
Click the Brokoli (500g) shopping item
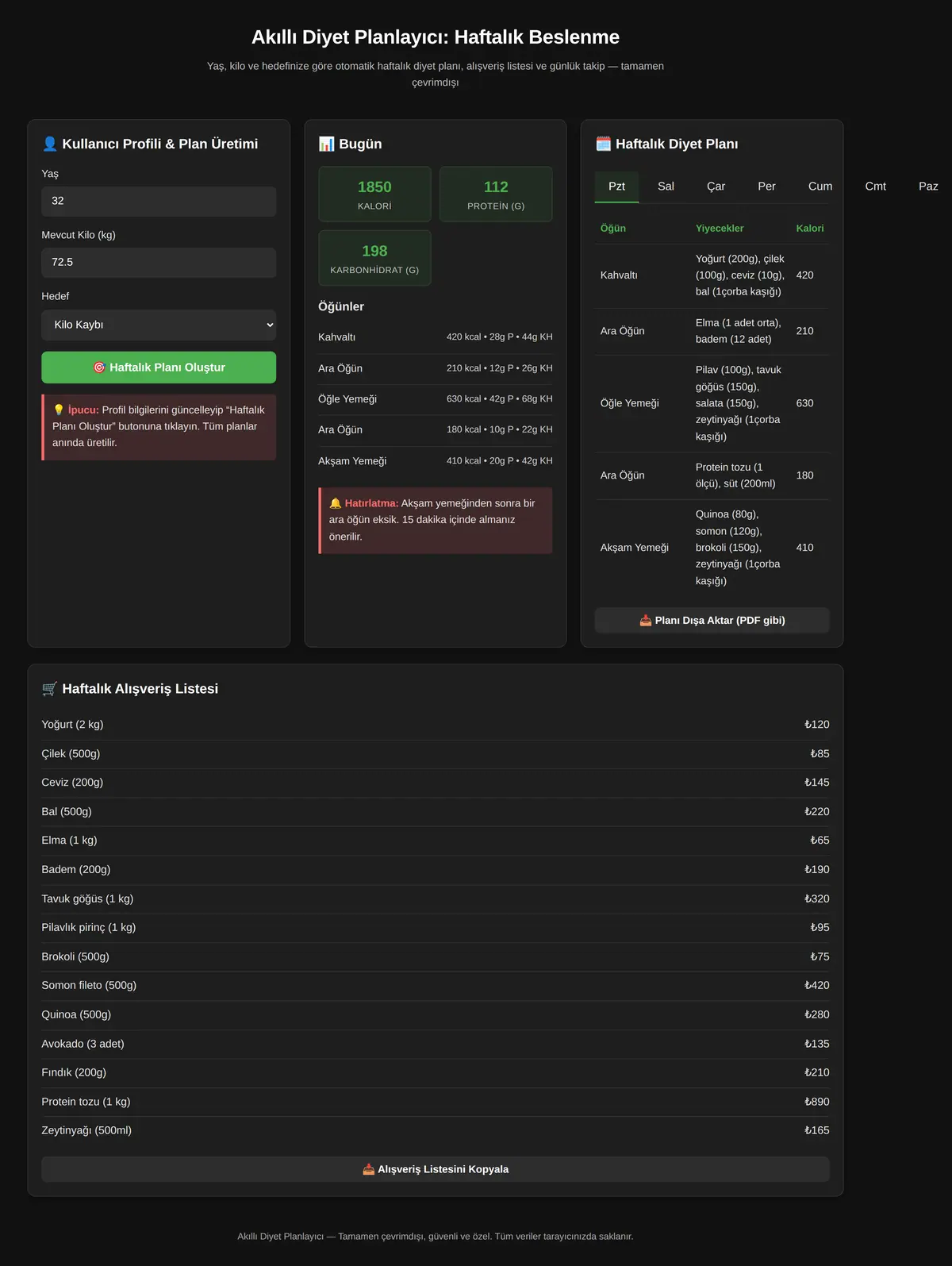(436, 956)
